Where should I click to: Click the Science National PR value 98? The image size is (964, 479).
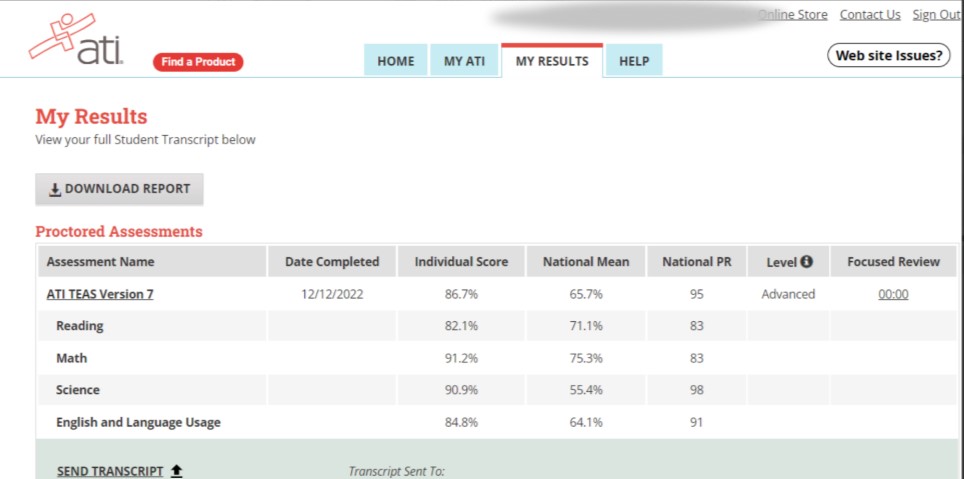point(696,390)
